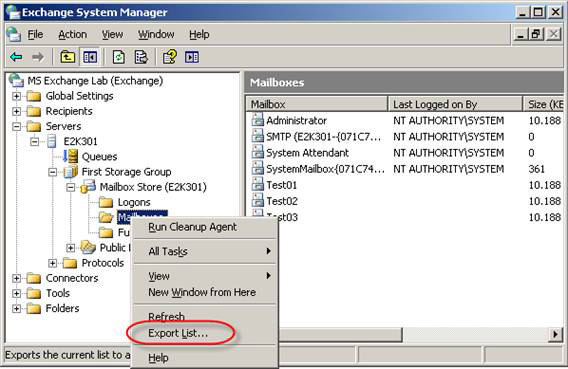Screen dimensions: 568x369
Task: Click the System Attendant mailbox icon
Action: pos(258,152)
